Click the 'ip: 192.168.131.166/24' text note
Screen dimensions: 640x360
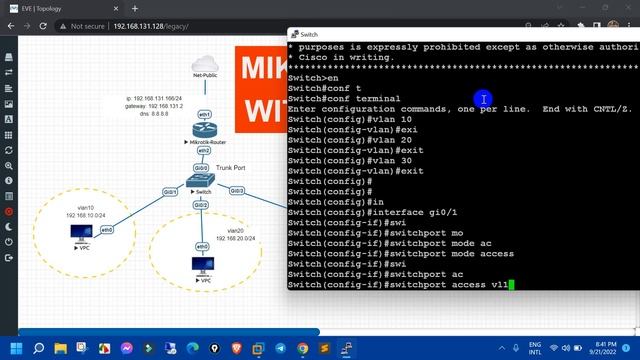click(154, 98)
